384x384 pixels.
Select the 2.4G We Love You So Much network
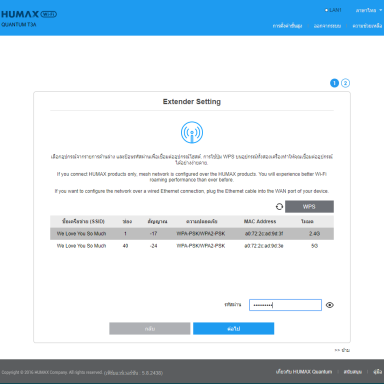[x=192, y=234]
